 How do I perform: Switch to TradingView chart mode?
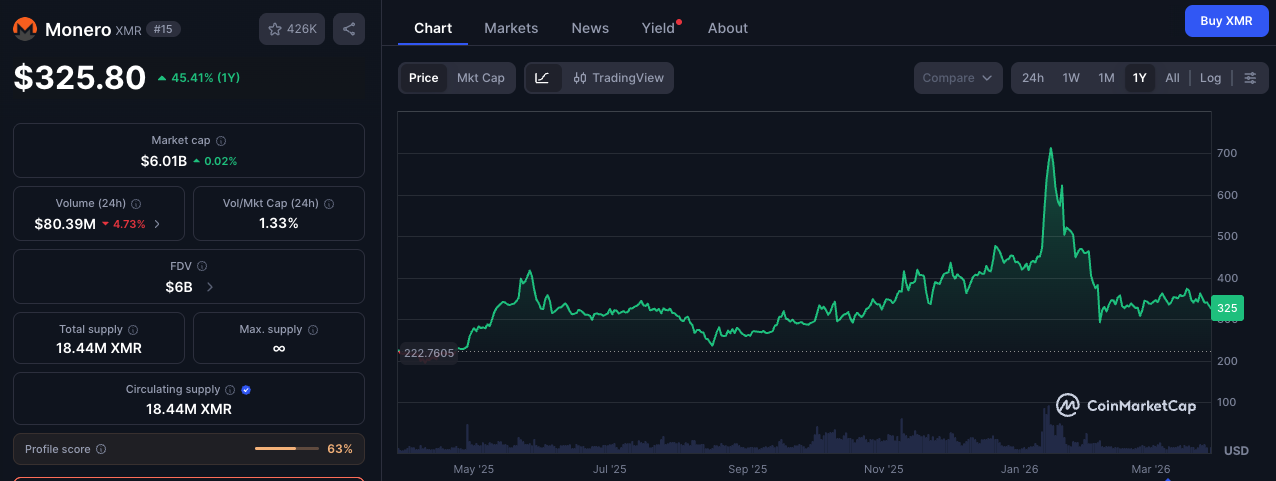coord(618,78)
